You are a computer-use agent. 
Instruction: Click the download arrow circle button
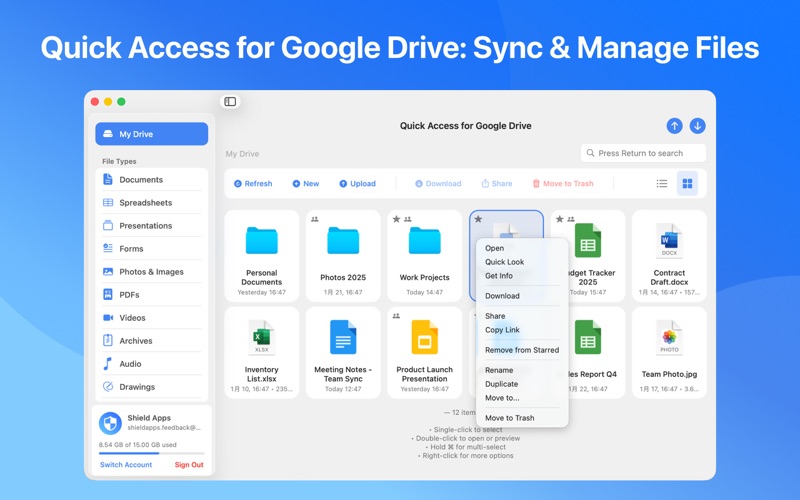pyautogui.click(x=697, y=126)
